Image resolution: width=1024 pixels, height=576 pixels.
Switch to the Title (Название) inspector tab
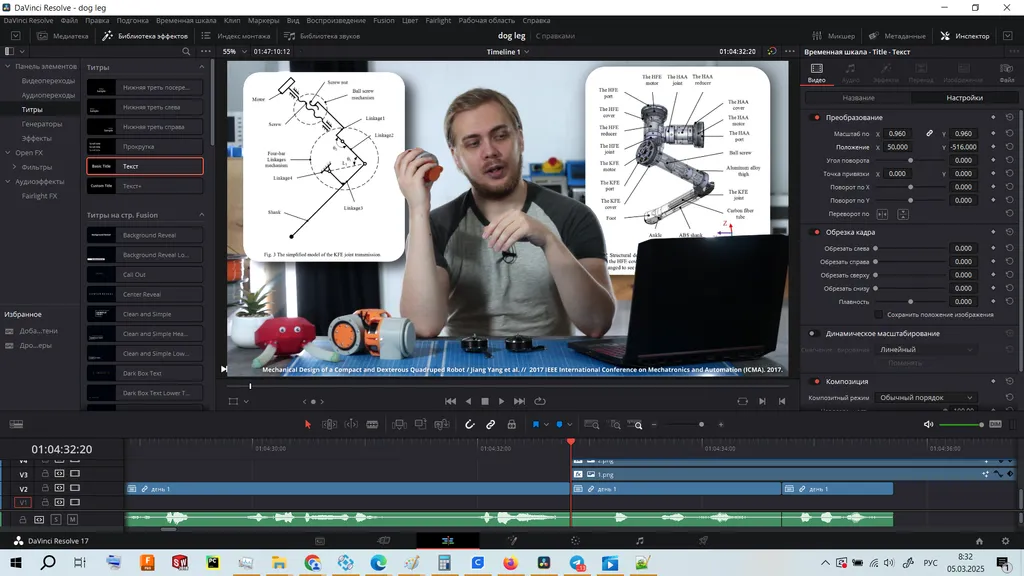pos(858,98)
